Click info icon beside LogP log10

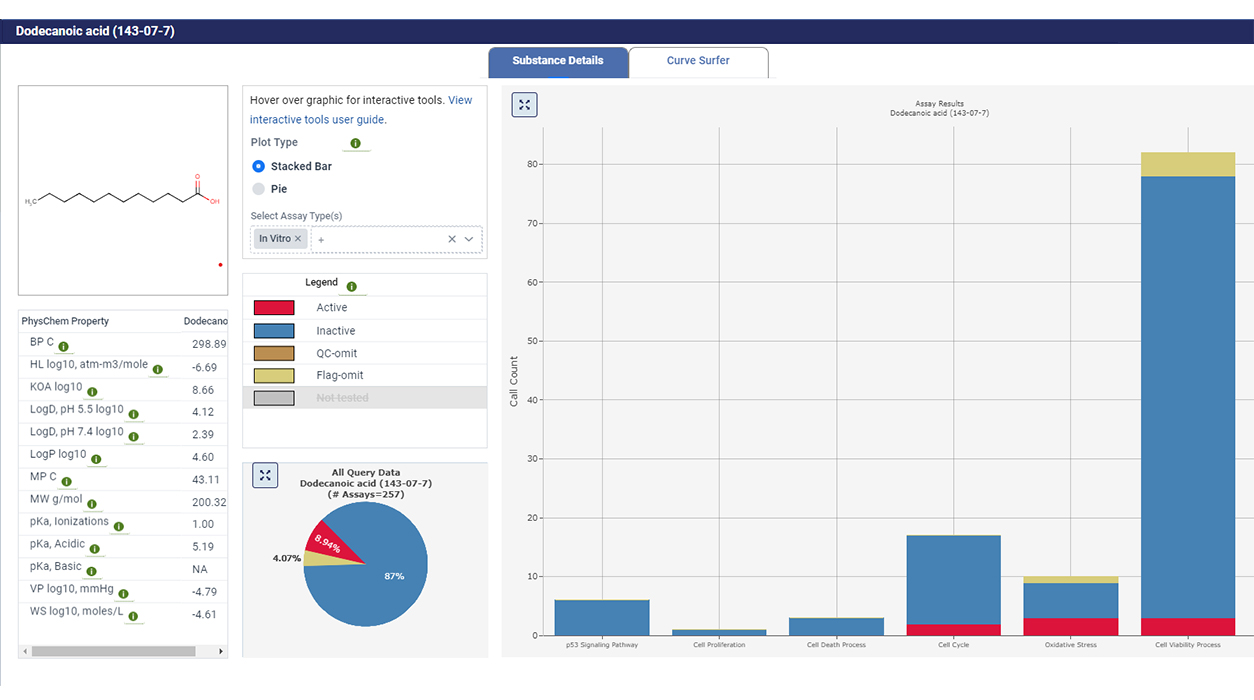click(x=96, y=460)
